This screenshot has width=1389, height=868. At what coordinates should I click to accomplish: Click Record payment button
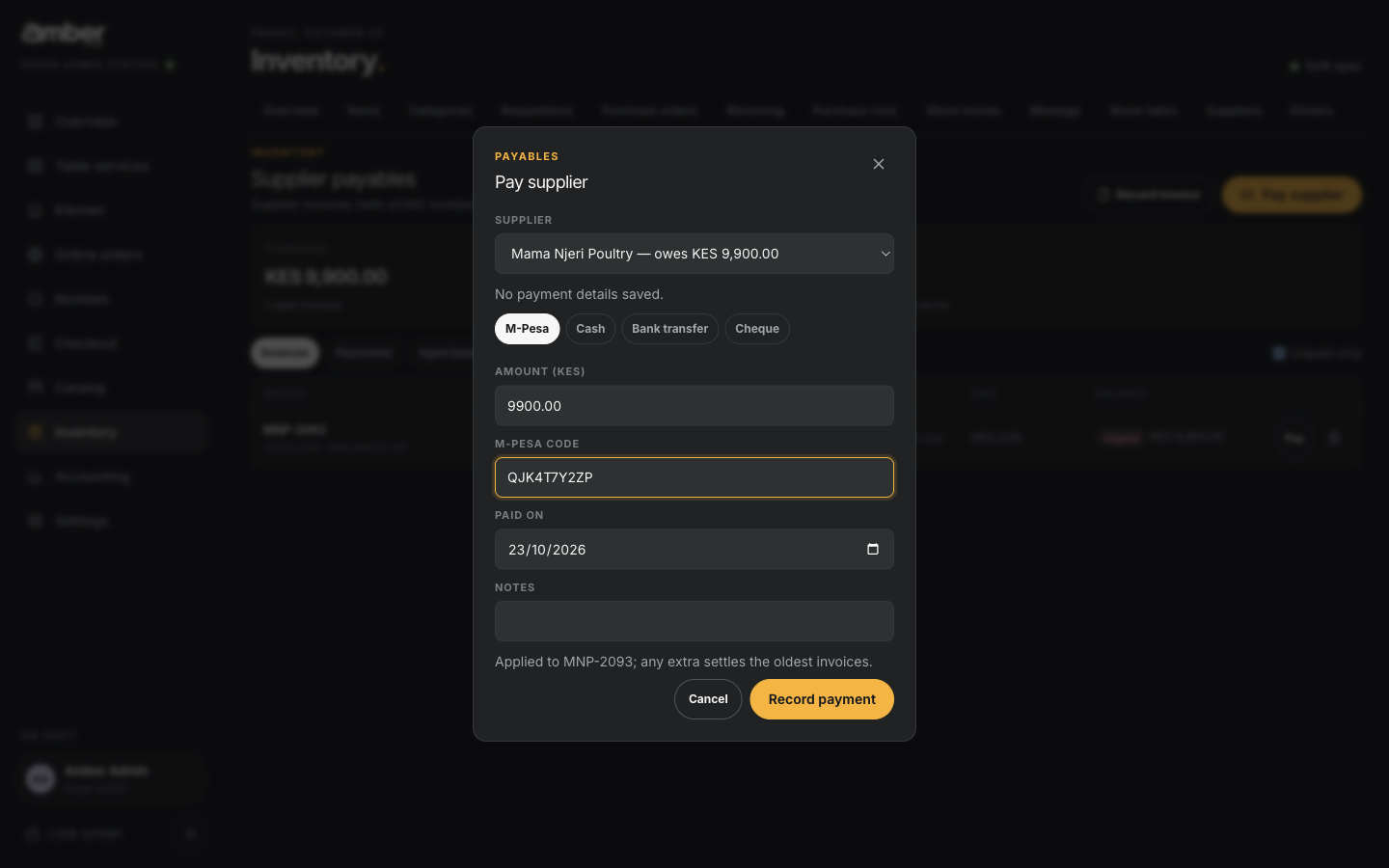[822, 699]
